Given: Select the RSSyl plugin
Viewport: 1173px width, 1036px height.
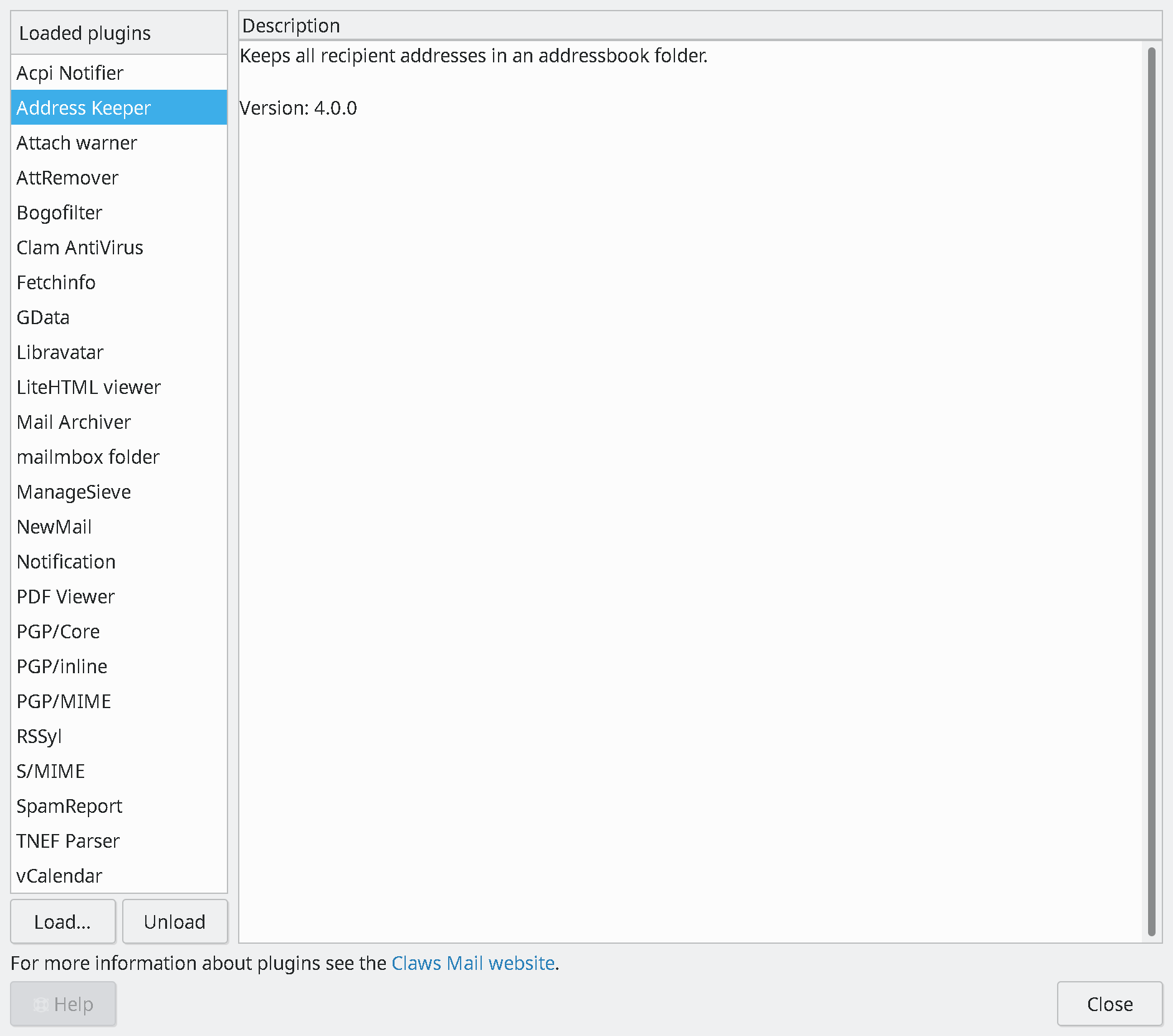Looking at the screenshot, I should pyautogui.click(x=39, y=736).
